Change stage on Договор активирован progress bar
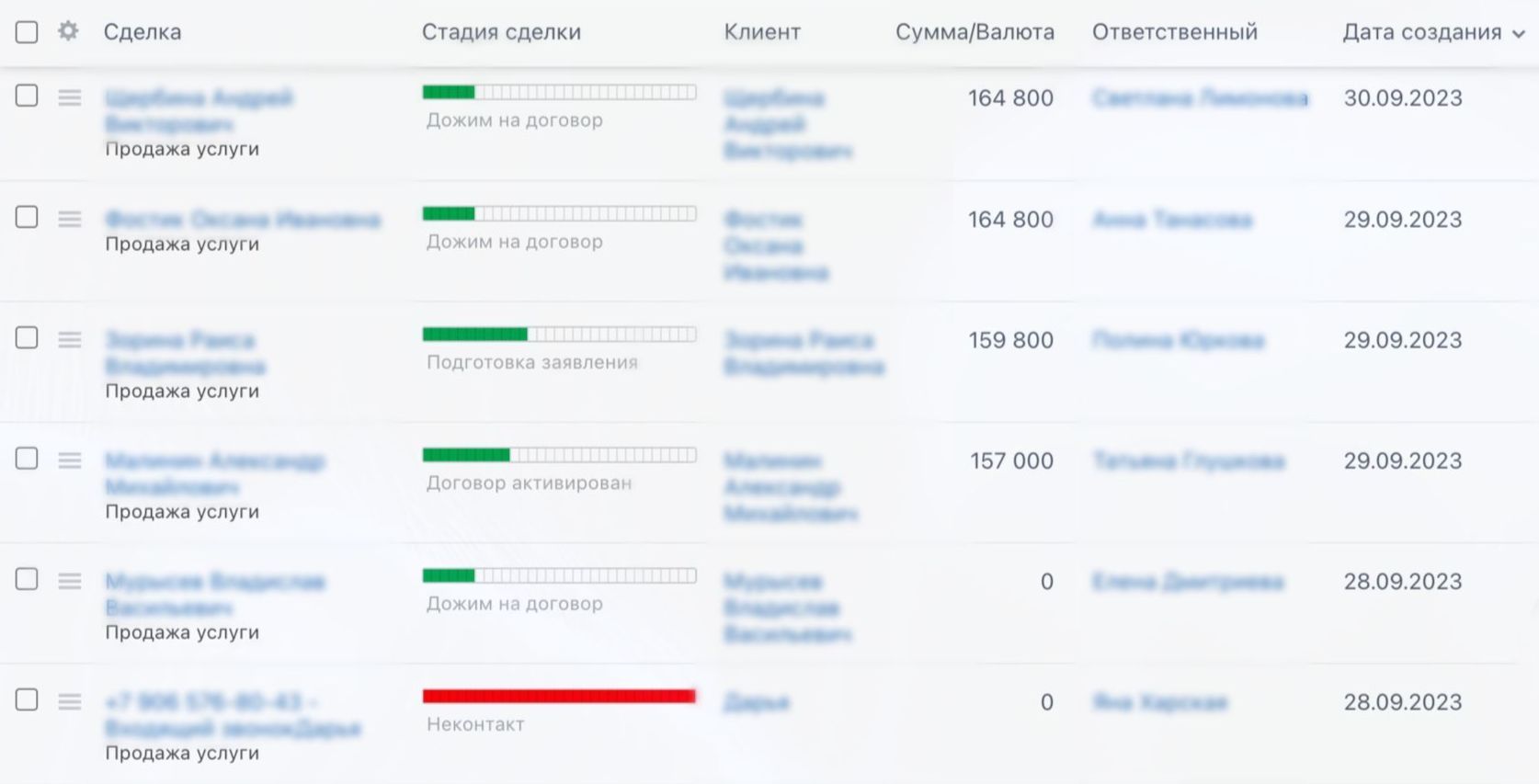The height and width of the screenshot is (784, 1539). (559, 455)
